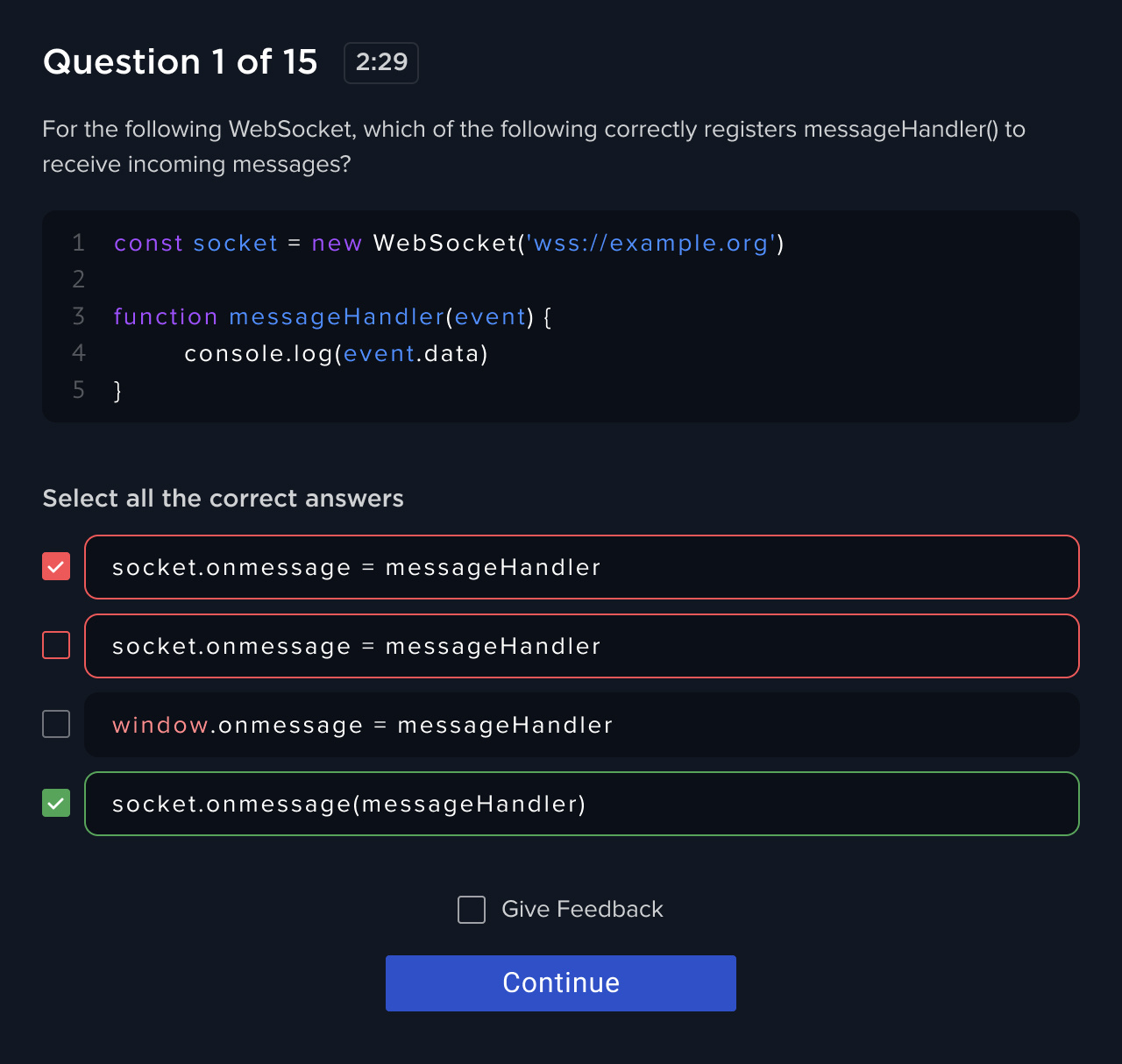
Task: Click the messageHandler function on line 3
Action: (x=336, y=316)
